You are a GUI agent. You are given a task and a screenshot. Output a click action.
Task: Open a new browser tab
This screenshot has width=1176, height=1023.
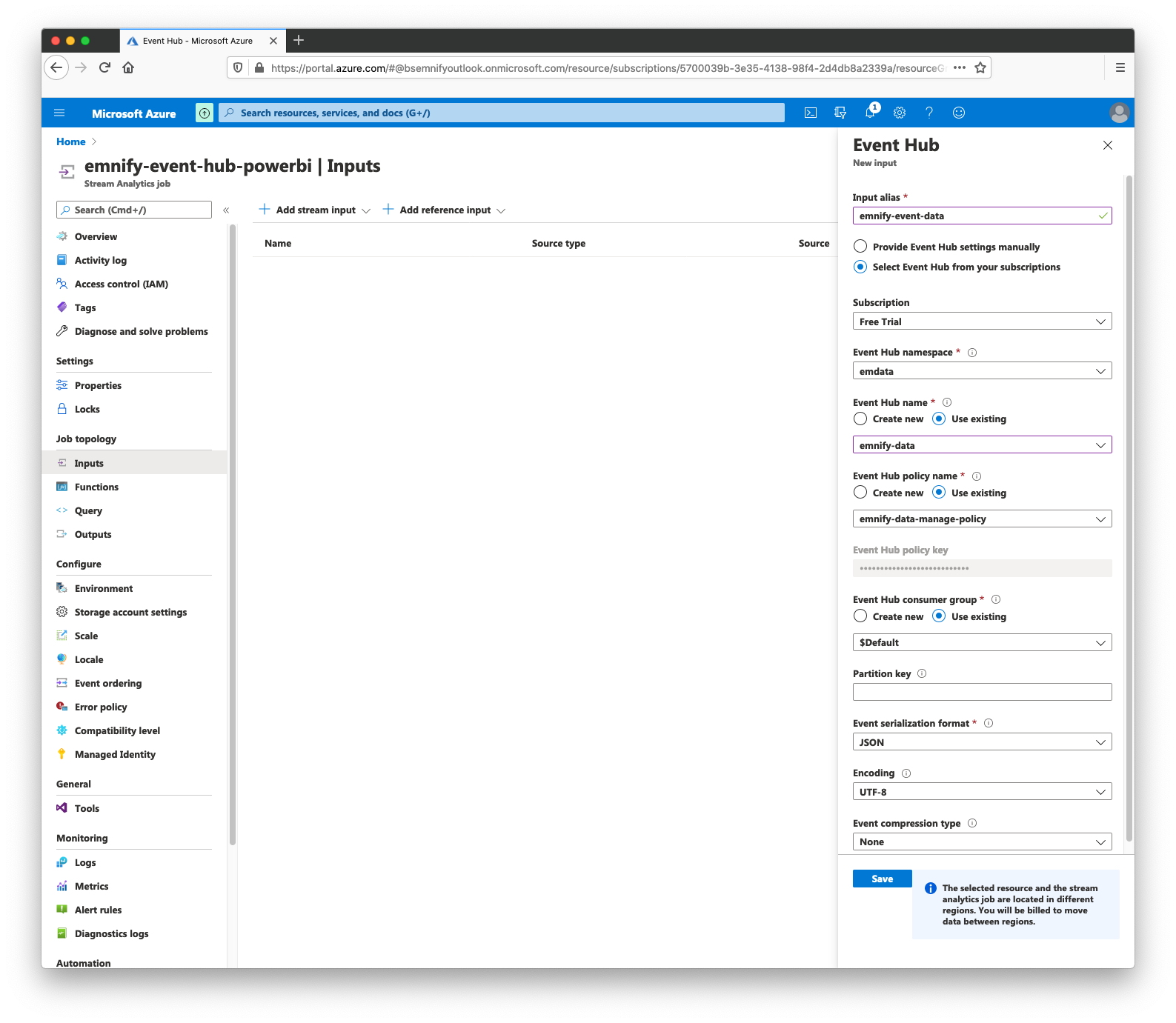click(x=299, y=40)
